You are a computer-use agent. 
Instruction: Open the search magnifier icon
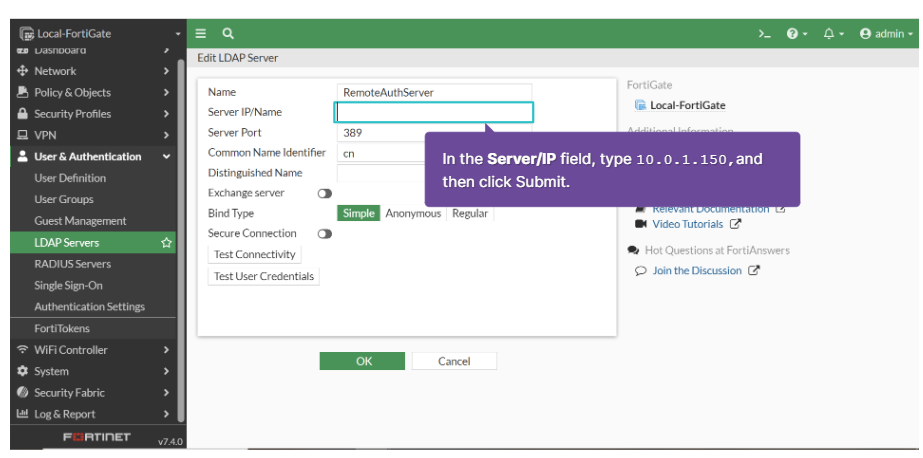click(x=228, y=34)
